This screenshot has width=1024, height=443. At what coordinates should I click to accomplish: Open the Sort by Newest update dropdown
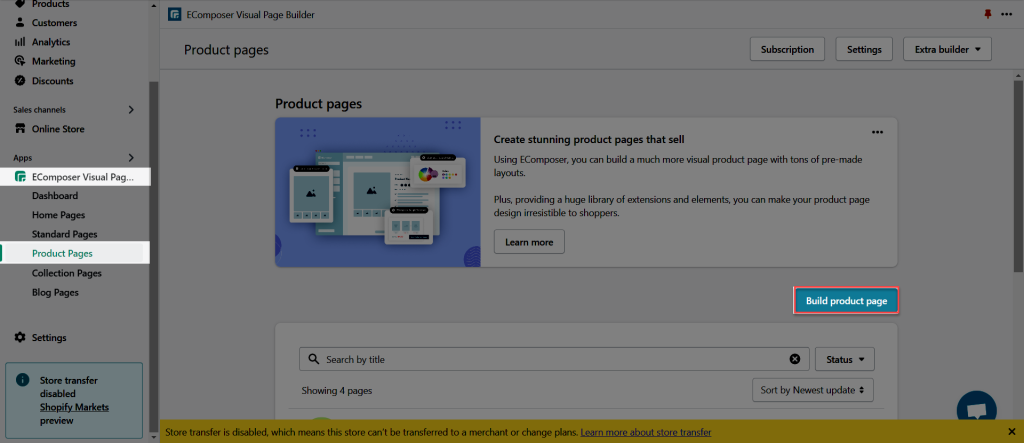tap(812, 390)
